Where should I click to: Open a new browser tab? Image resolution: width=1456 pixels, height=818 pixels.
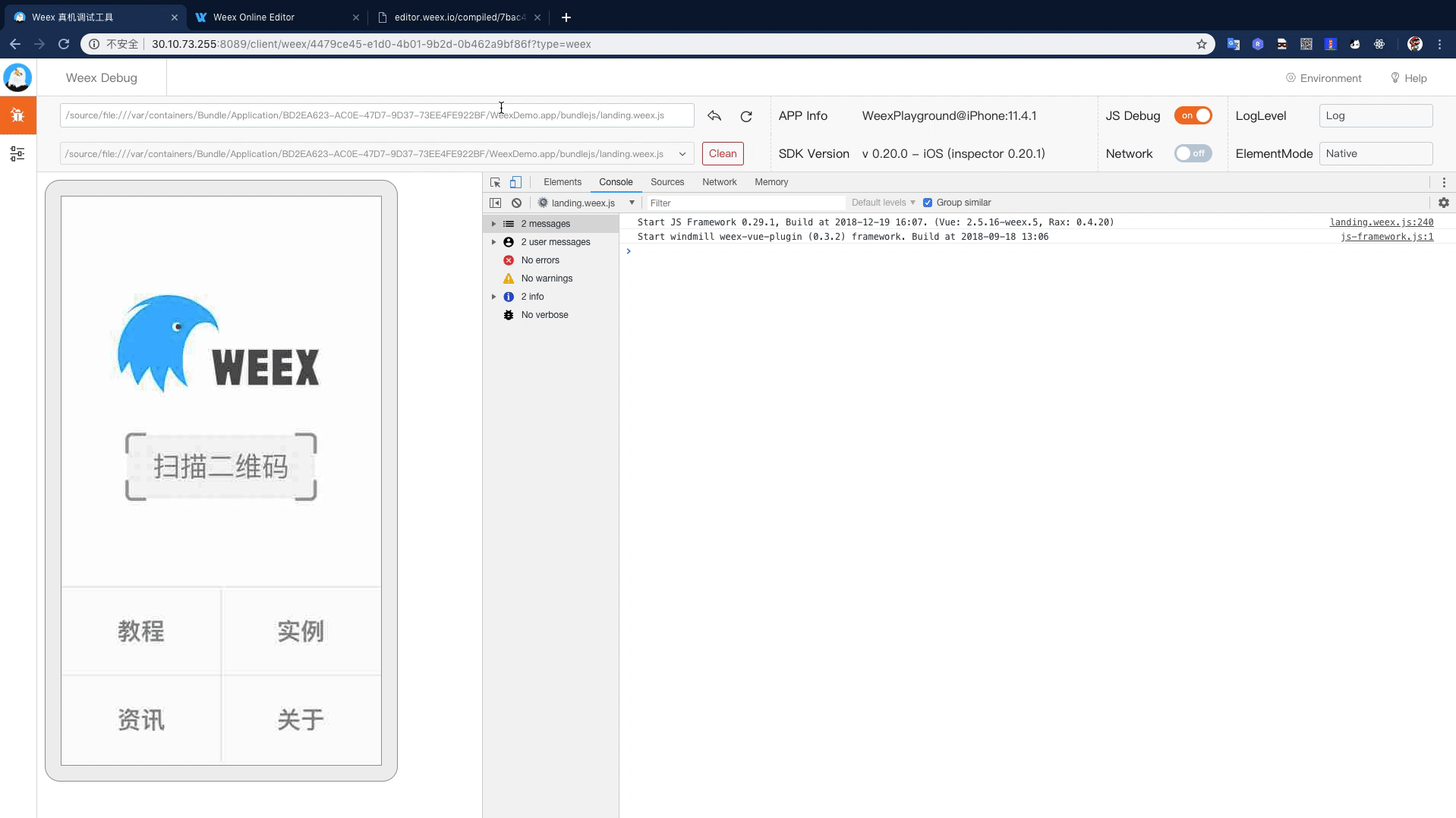(566, 17)
